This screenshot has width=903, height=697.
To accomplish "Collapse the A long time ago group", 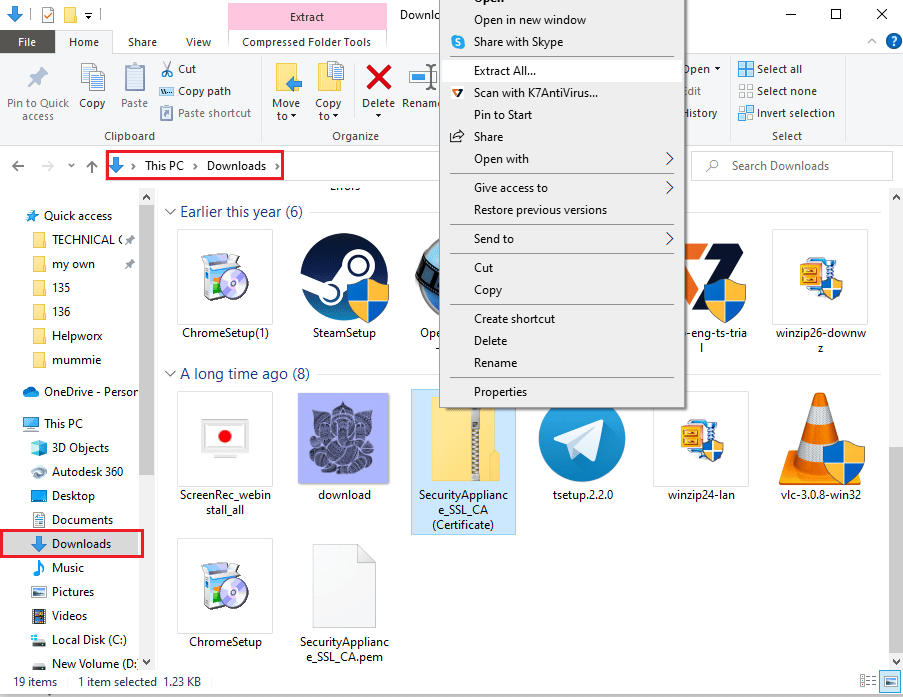I will pos(170,374).
